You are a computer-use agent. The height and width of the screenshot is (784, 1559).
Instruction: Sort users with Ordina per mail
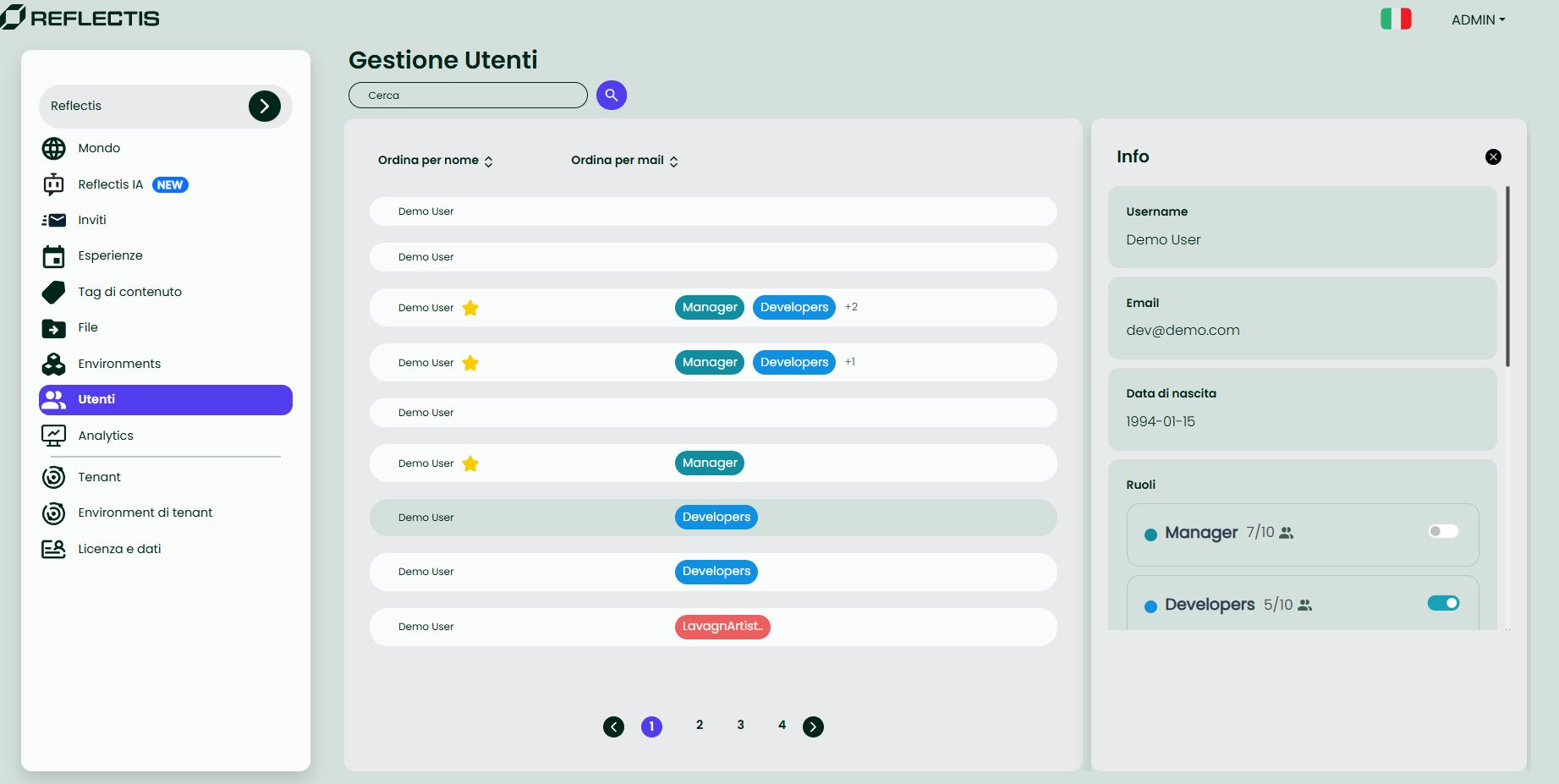(x=624, y=161)
